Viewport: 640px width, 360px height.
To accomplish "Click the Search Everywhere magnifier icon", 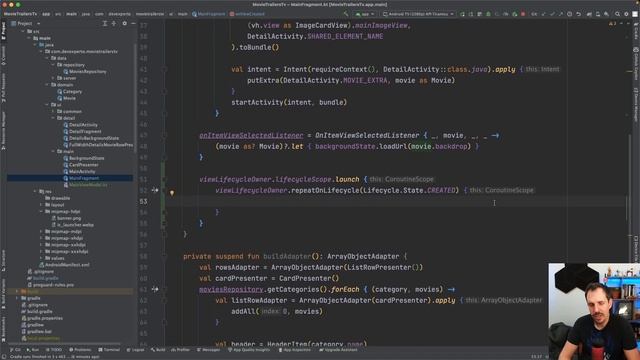I will 617,14.
